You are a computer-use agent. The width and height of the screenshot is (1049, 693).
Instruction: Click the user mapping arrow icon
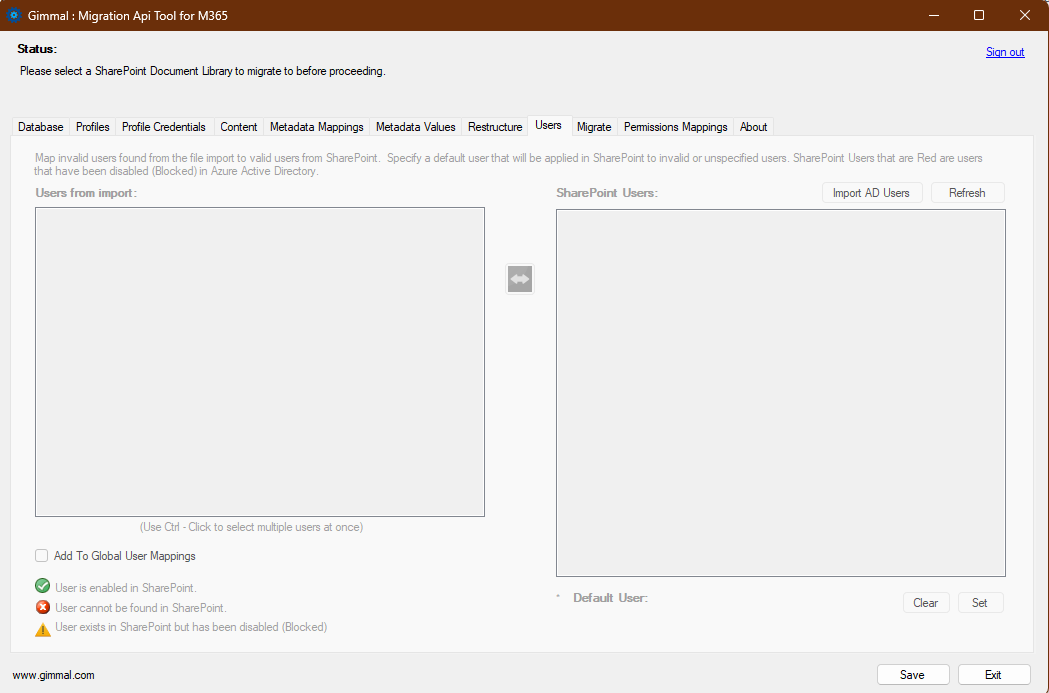coord(519,278)
